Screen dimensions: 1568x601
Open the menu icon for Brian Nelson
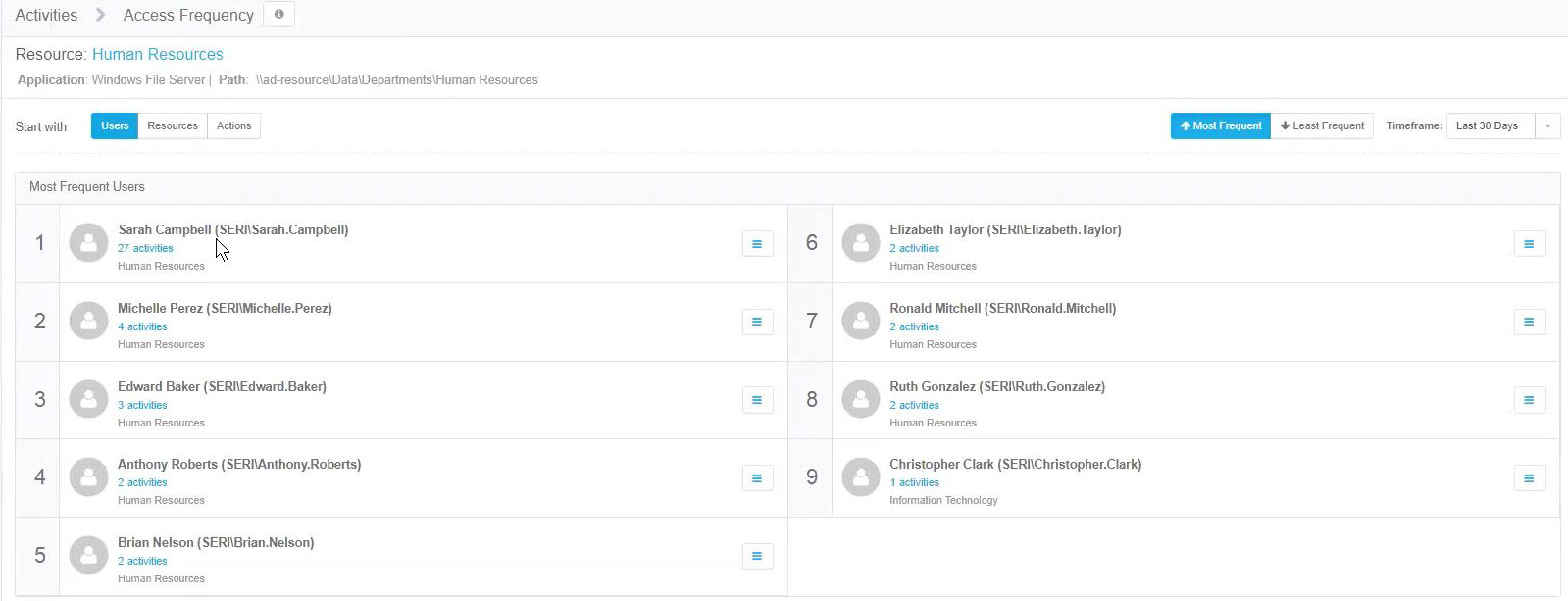(x=757, y=557)
